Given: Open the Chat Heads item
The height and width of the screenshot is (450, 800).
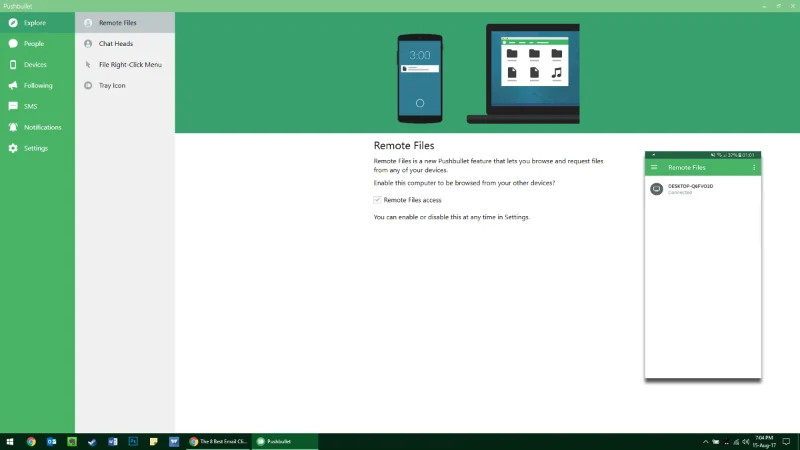Looking at the screenshot, I should [x=125, y=44].
